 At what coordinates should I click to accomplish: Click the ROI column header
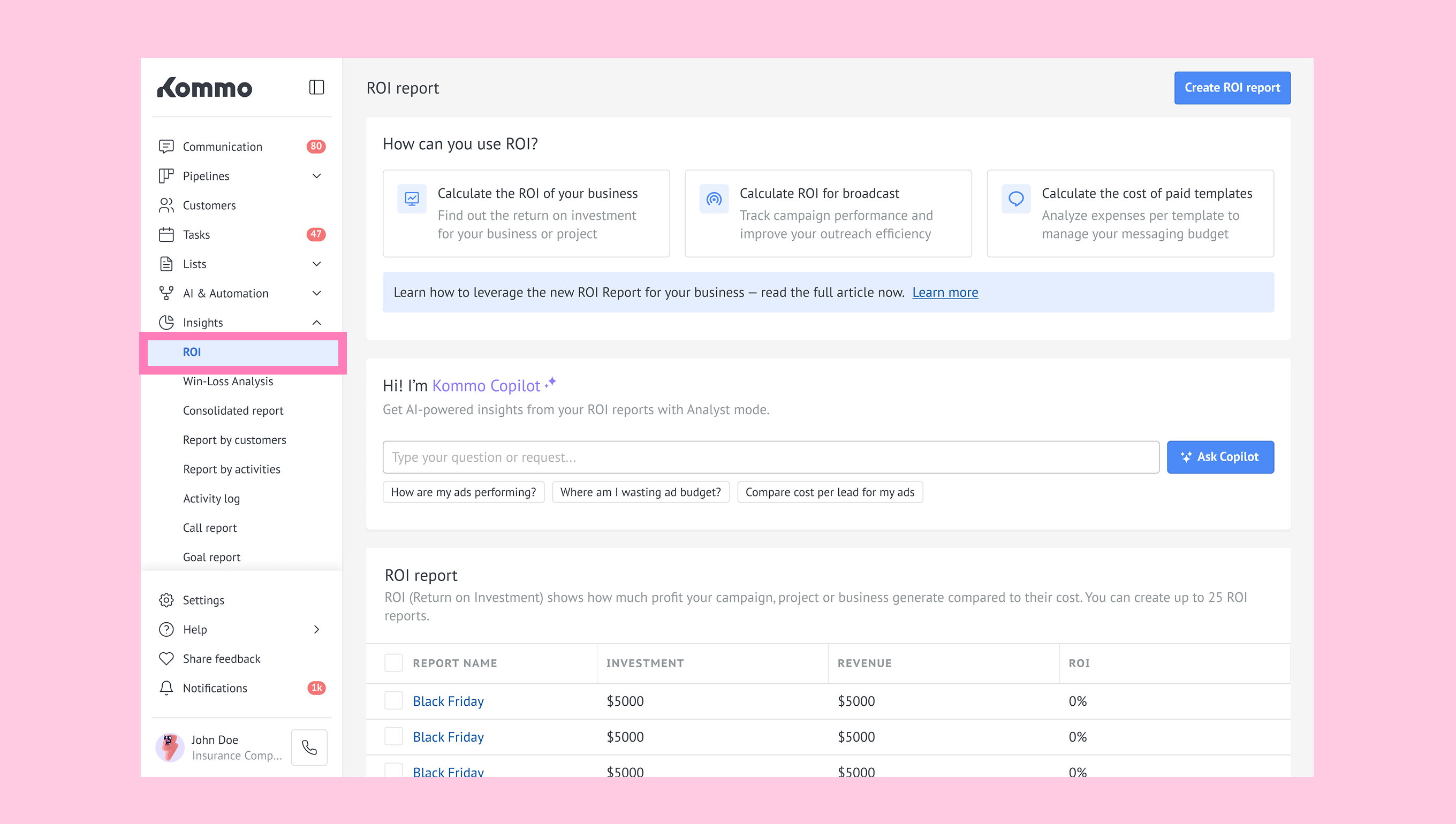point(1079,663)
